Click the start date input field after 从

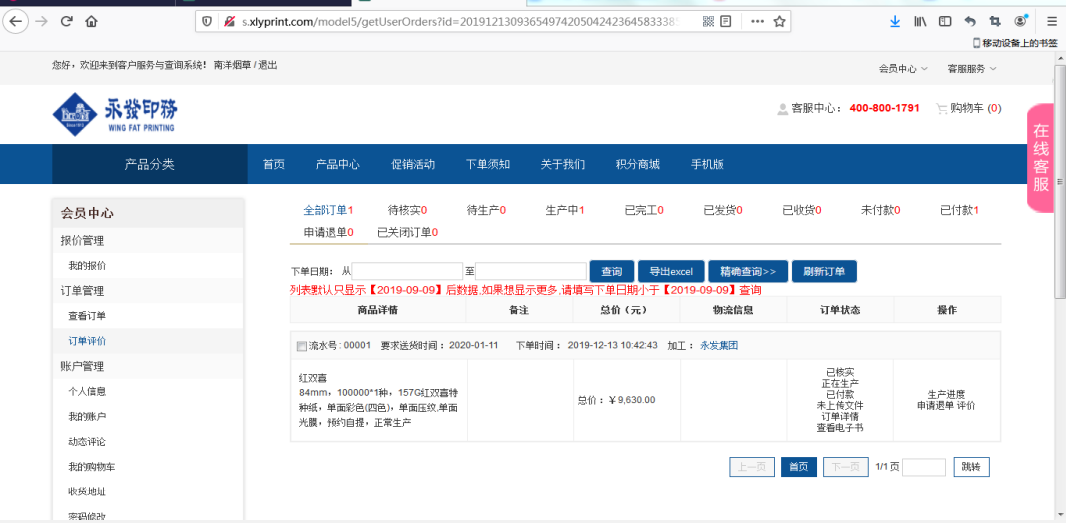click(407, 272)
